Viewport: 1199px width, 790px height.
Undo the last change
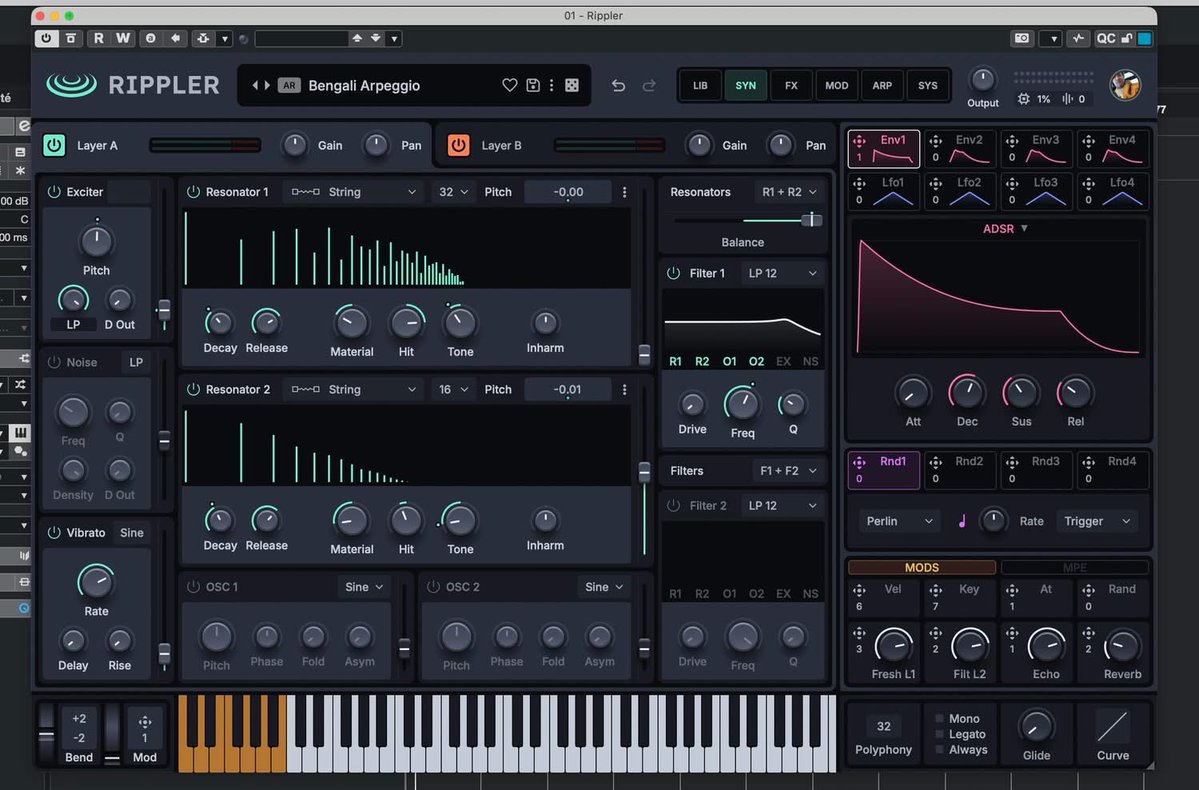[x=618, y=86]
